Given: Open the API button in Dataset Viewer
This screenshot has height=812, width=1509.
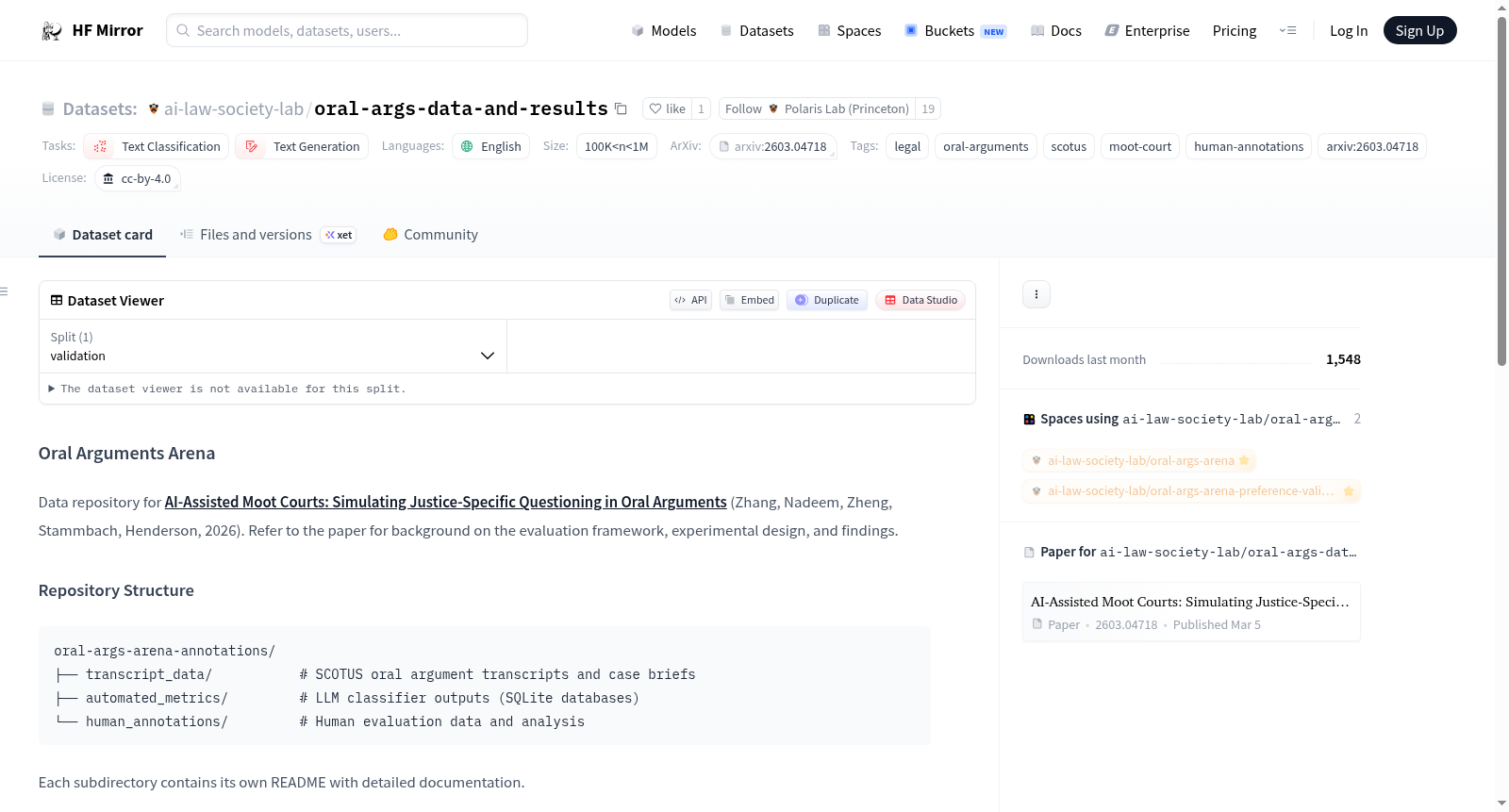Looking at the screenshot, I should click(x=690, y=300).
